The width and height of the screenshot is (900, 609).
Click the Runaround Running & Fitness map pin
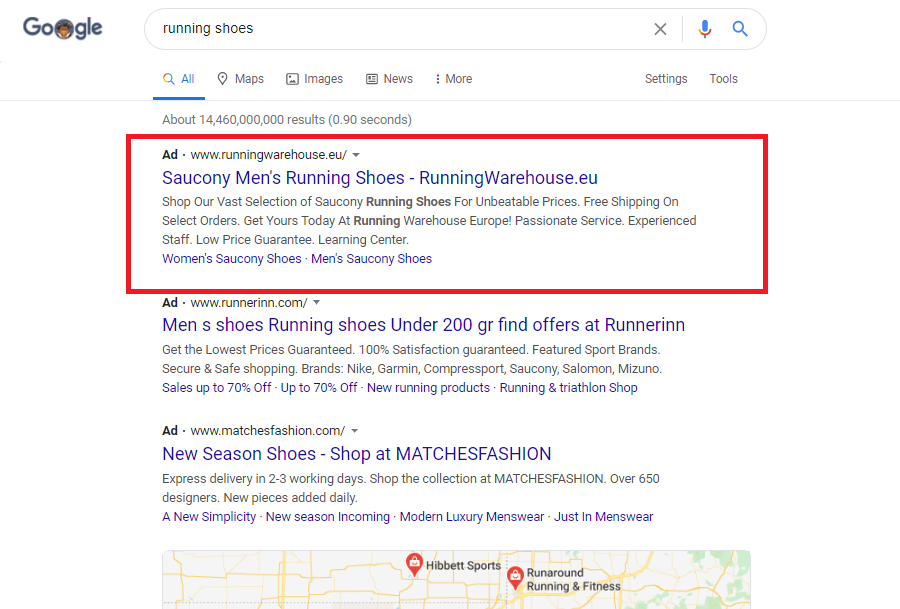pos(515,577)
